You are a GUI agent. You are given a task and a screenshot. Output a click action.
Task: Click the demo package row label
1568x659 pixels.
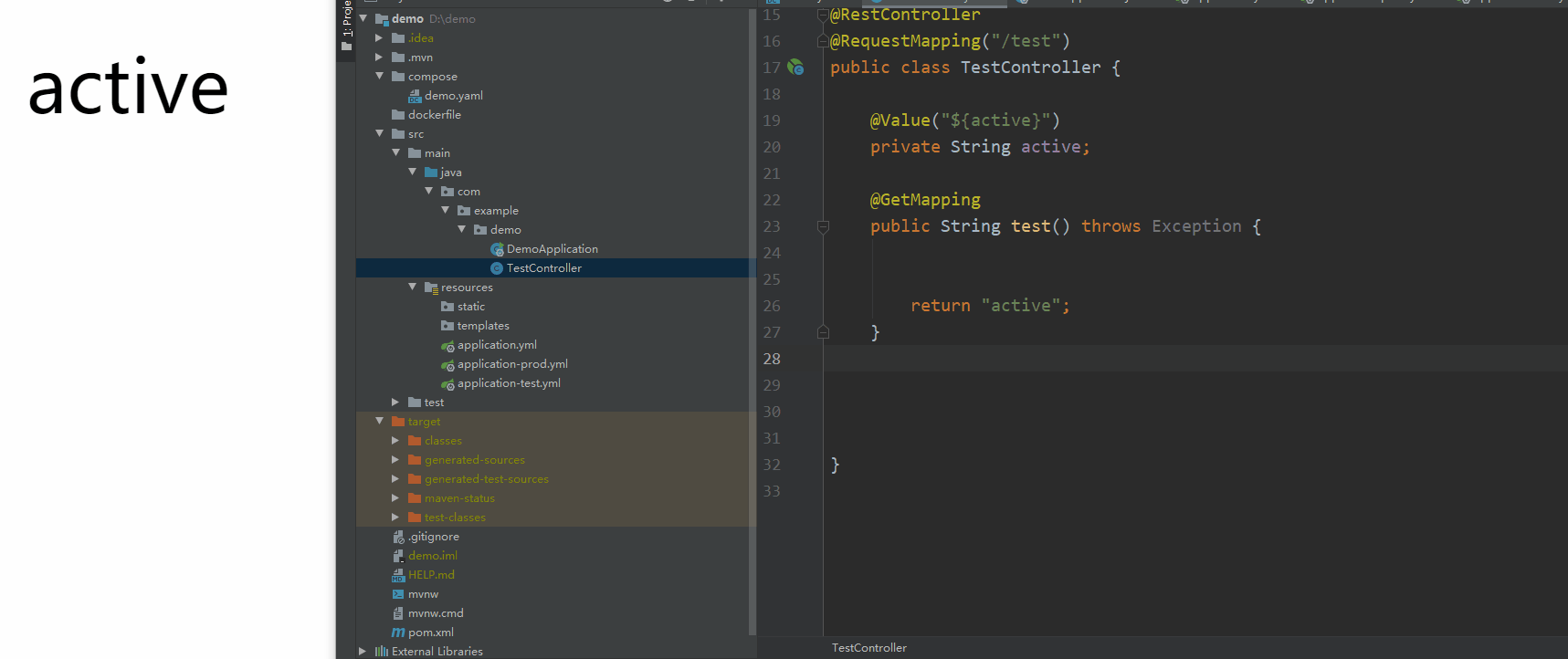click(506, 230)
